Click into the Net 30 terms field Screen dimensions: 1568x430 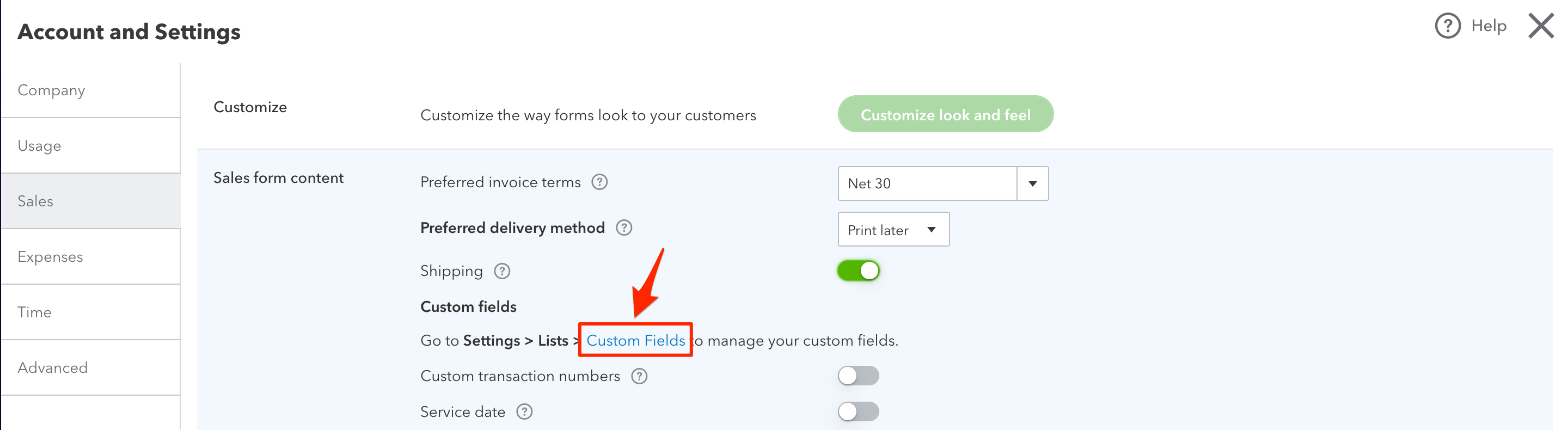(x=927, y=183)
